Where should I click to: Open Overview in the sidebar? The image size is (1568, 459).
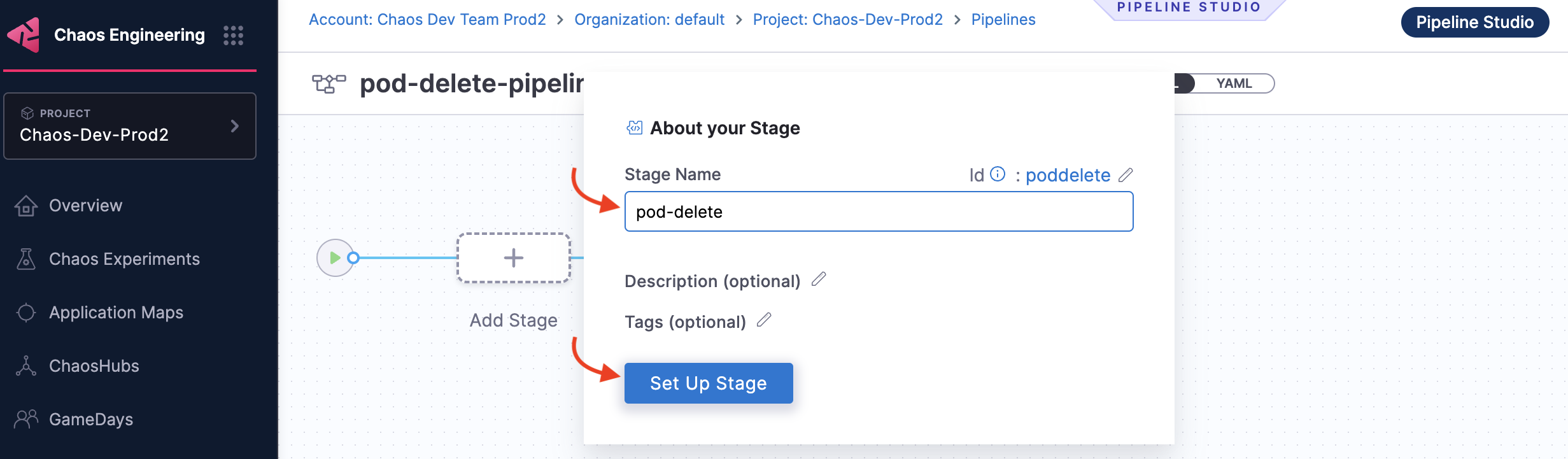click(x=85, y=206)
